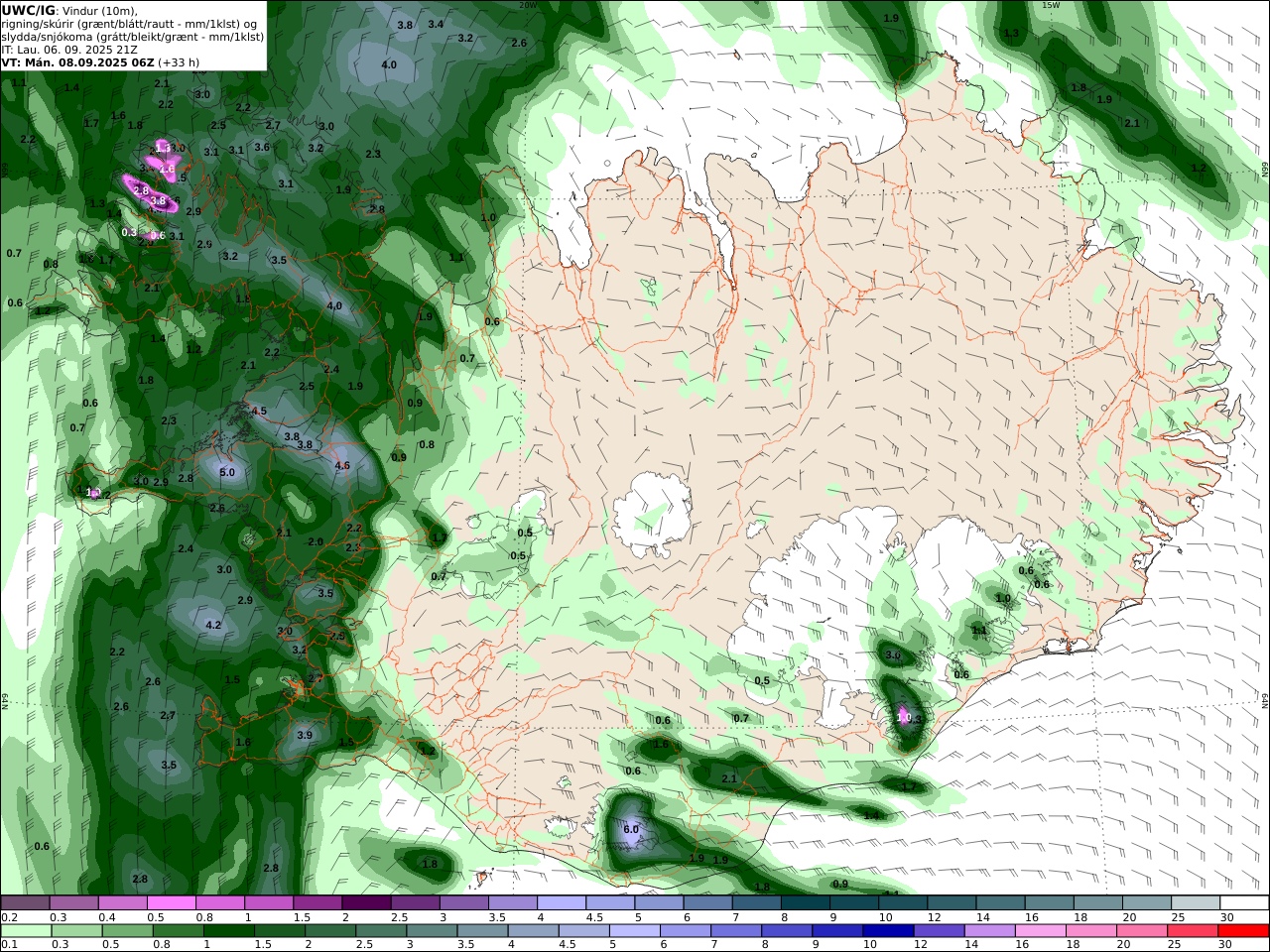Click the 5.0 precipitation value on the map
Image resolution: width=1270 pixels, height=952 pixels.
pyautogui.click(x=227, y=472)
